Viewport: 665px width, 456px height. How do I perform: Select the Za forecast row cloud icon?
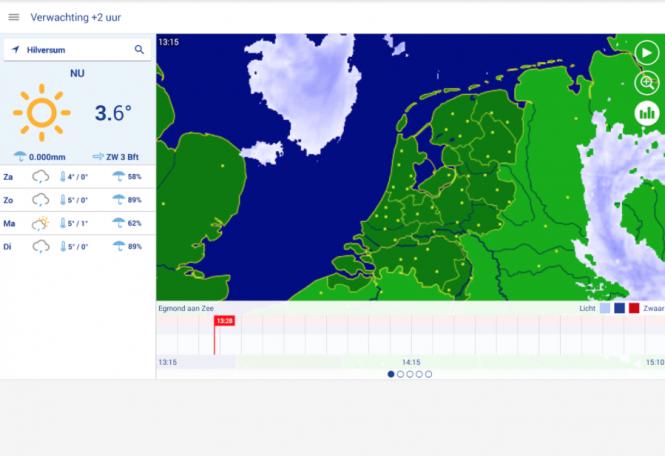(41, 176)
